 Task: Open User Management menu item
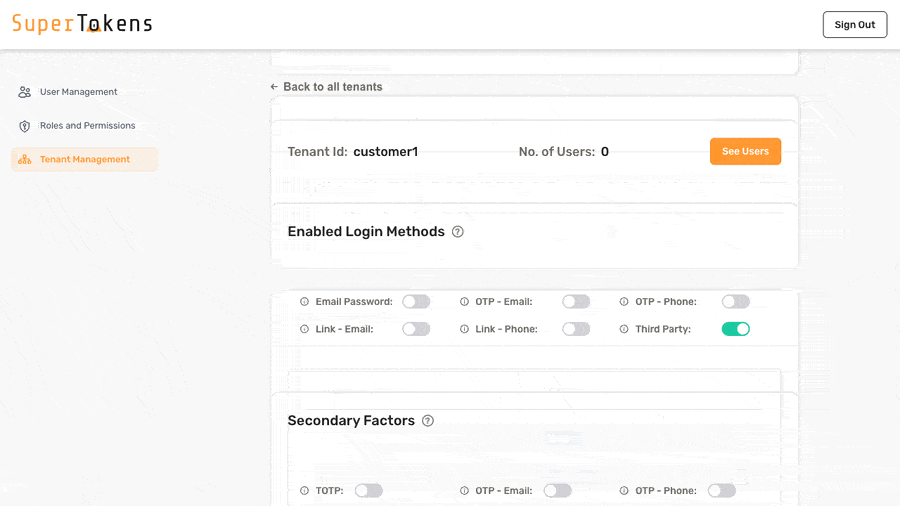[78, 92]
